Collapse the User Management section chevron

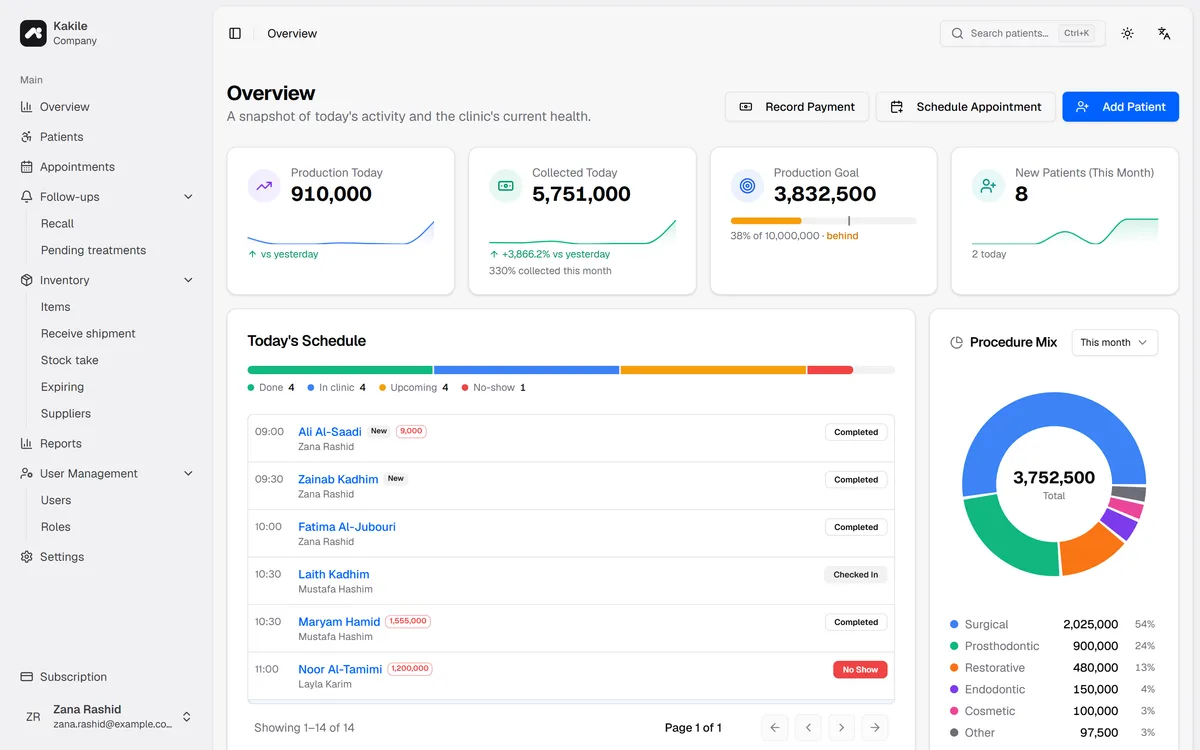188,474
